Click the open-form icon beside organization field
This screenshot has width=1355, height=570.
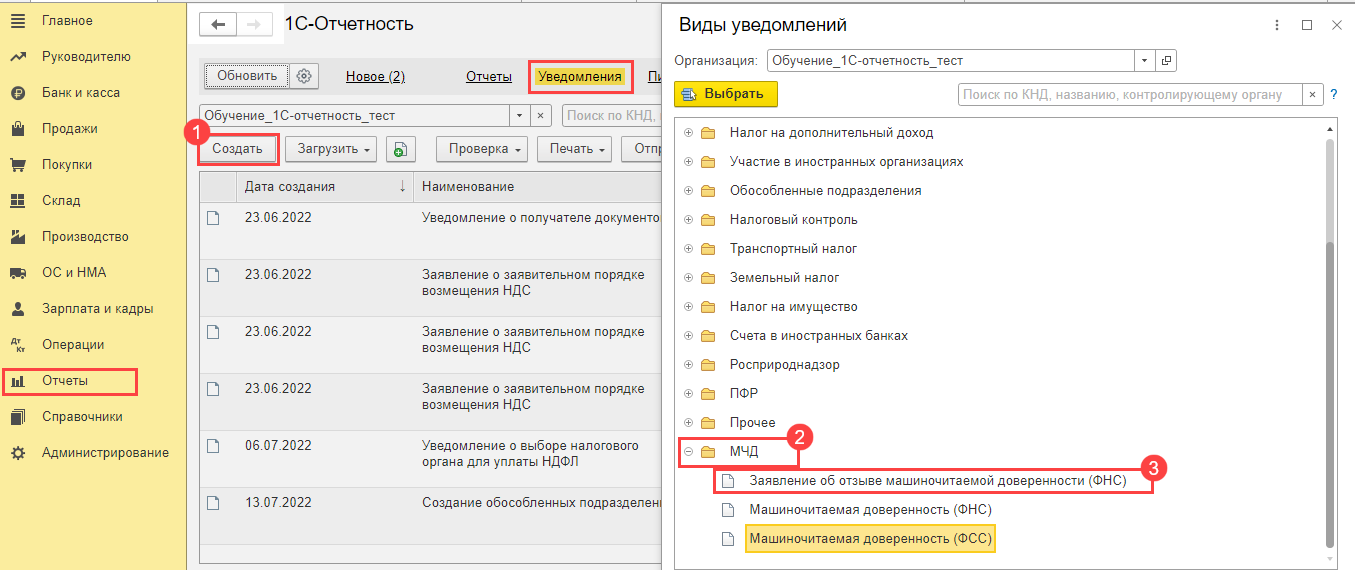1166,61
